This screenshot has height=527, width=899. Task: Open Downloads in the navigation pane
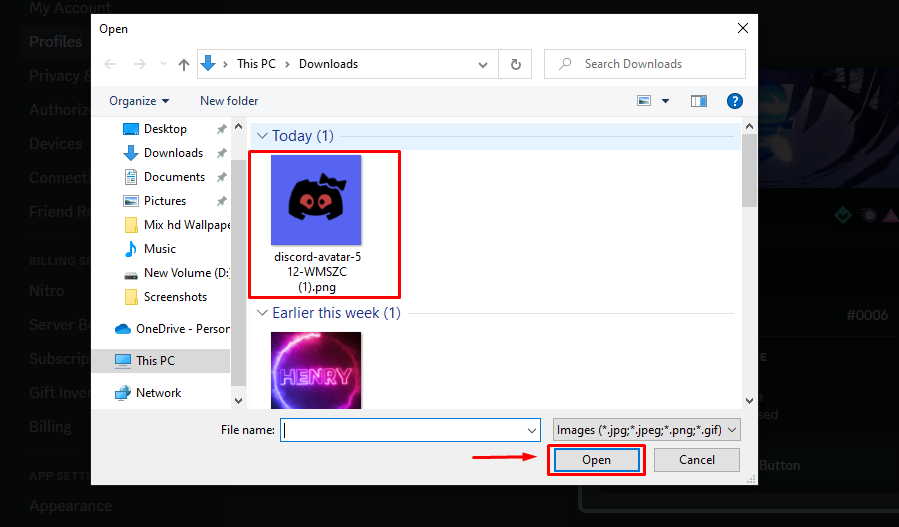pyautogui.click(x=173, y=153)
